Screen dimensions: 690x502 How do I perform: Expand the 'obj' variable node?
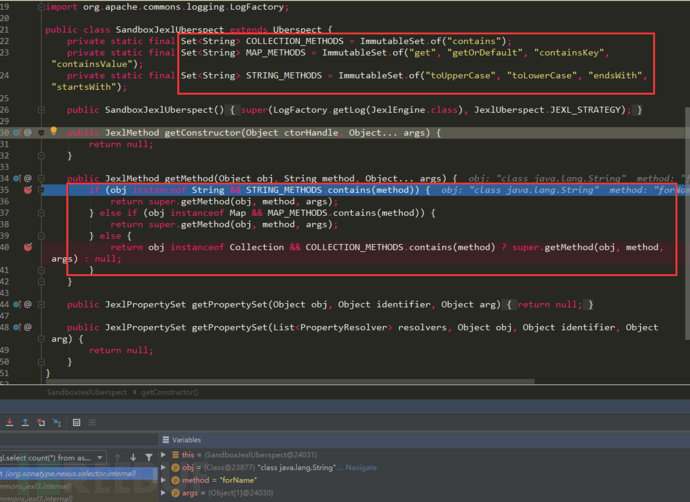(x=164, y=467)
